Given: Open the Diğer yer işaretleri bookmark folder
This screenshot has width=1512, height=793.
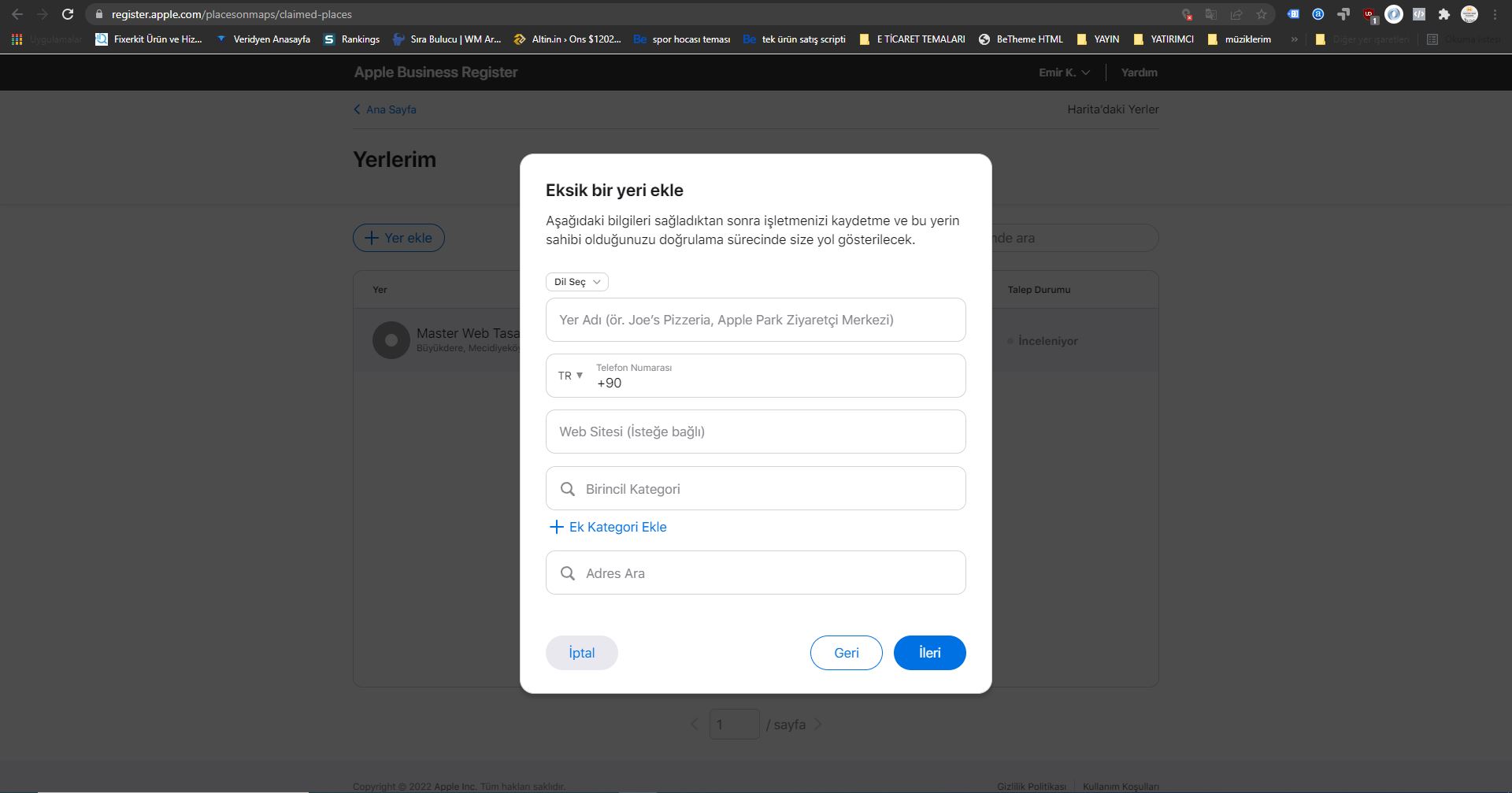Looking at the screenshot, I should [1362, 39].
